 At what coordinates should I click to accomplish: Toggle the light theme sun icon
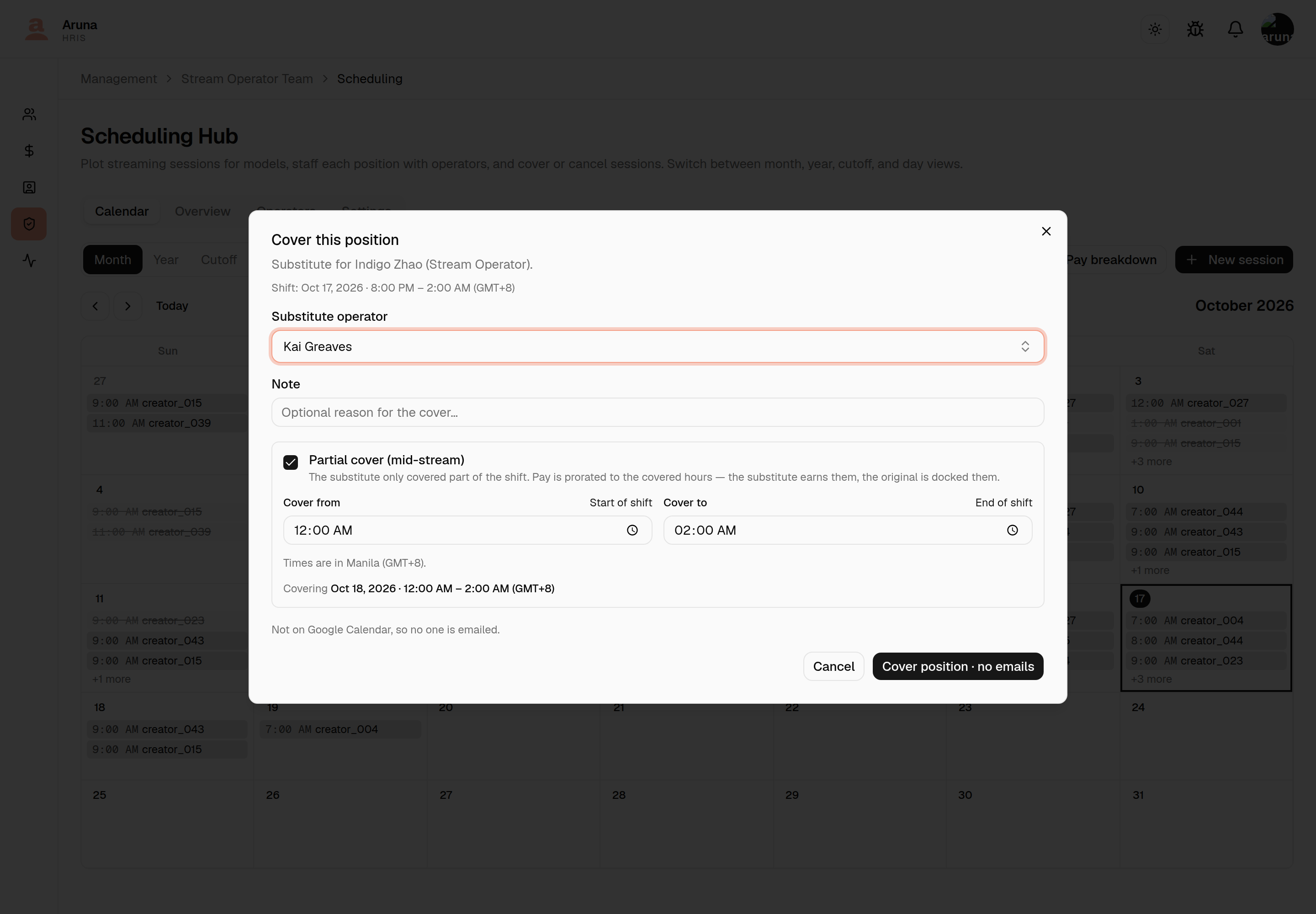tap(1155, 29)
